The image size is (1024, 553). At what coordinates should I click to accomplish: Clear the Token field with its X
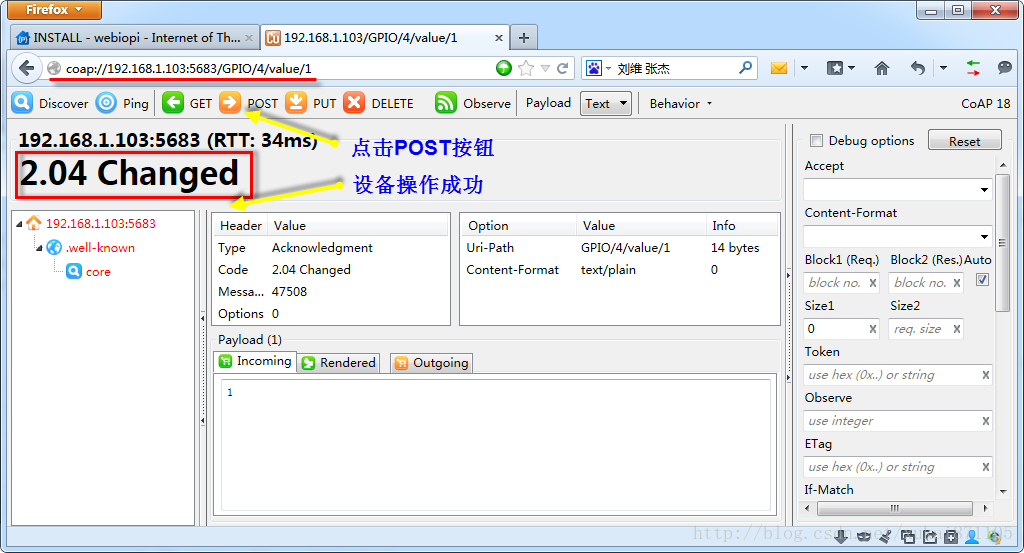[x=985, y=375]
